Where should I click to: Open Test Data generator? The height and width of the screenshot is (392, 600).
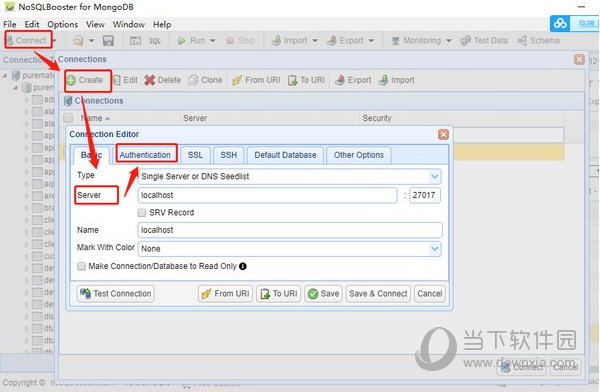point(484,40)
